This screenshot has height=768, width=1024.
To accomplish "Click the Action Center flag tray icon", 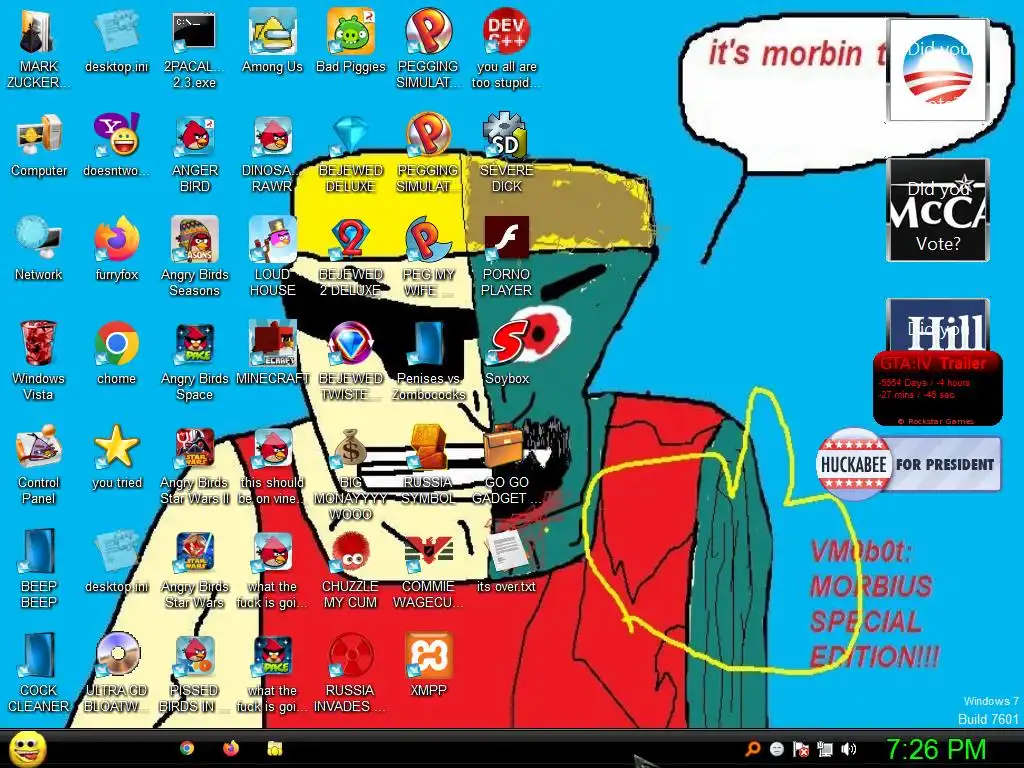I will (801, 749).
